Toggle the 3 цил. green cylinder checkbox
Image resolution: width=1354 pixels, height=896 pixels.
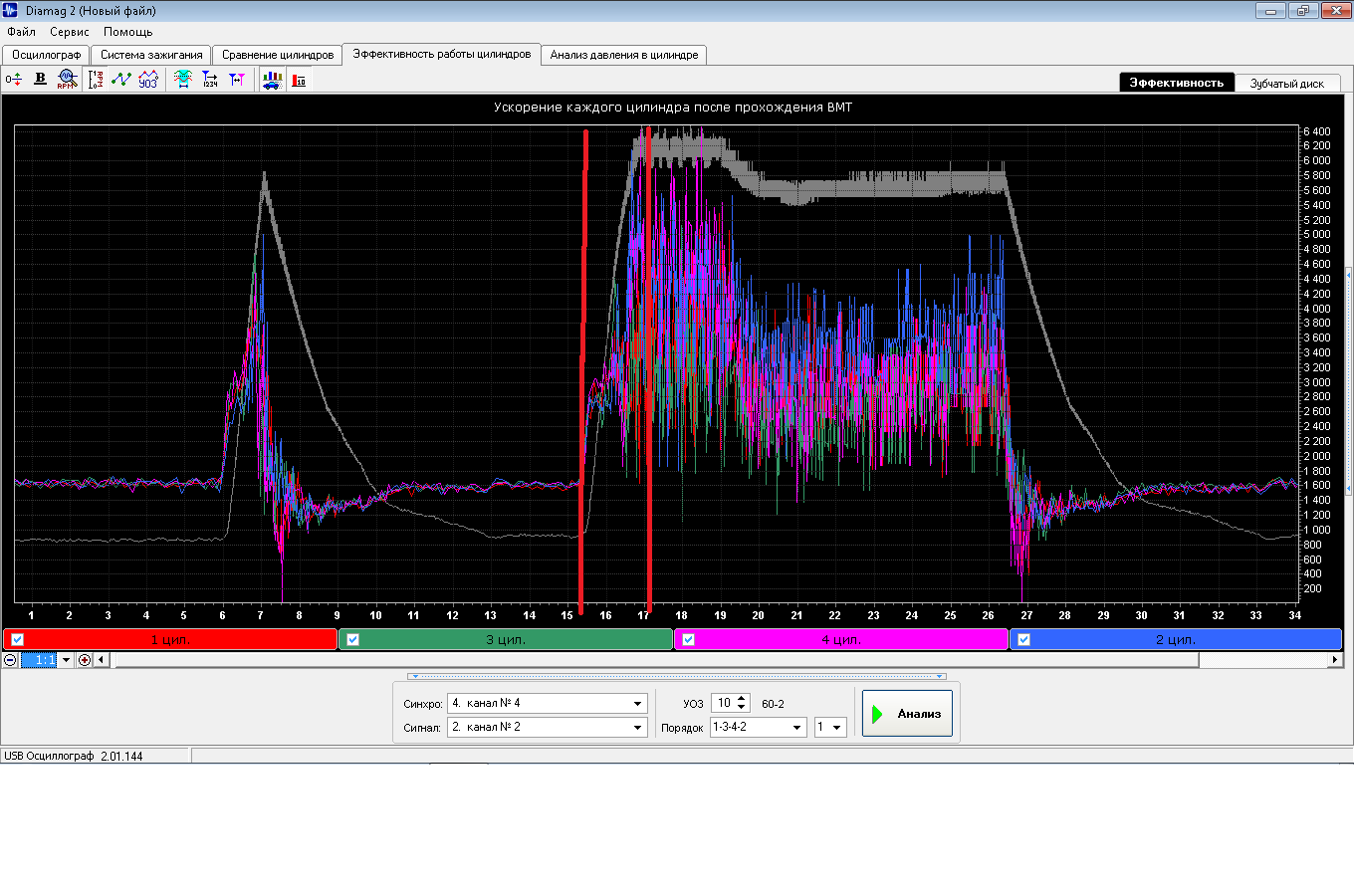coord(352,640)
